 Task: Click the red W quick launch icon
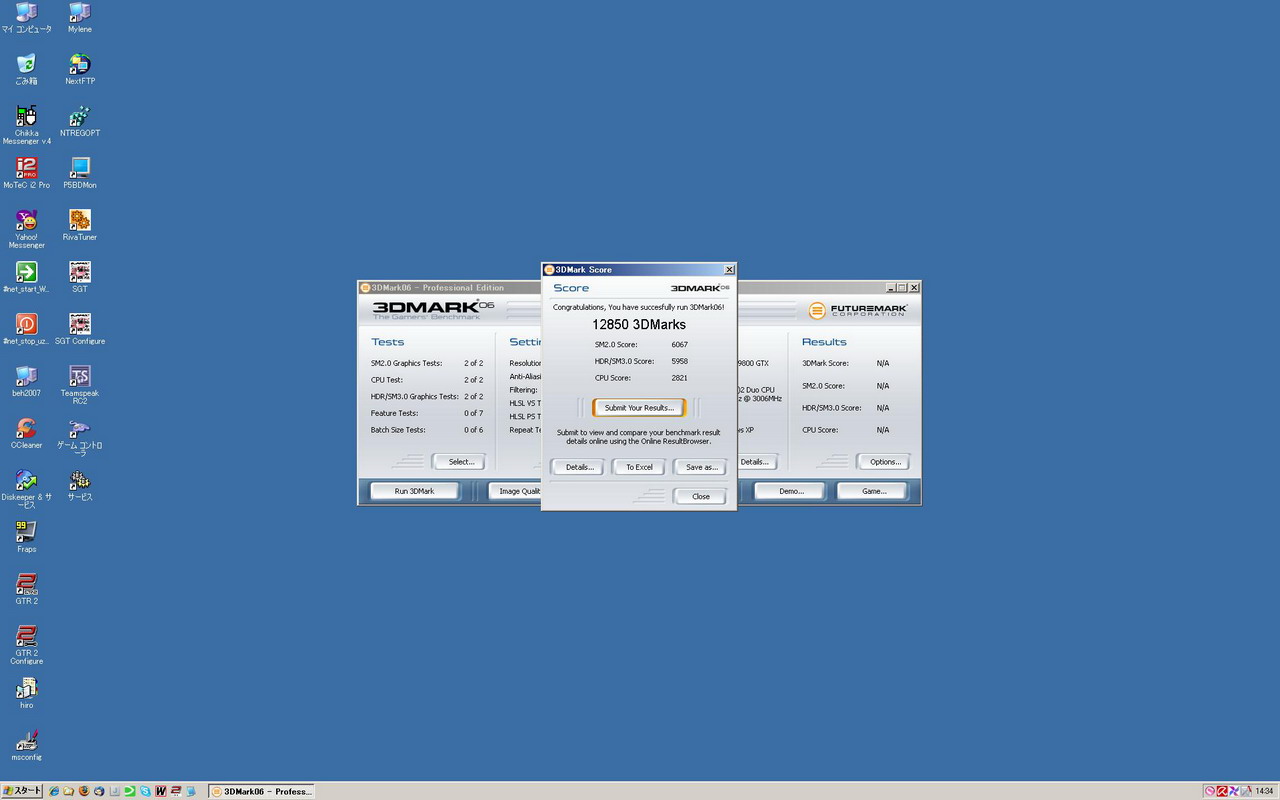point(160,791)
